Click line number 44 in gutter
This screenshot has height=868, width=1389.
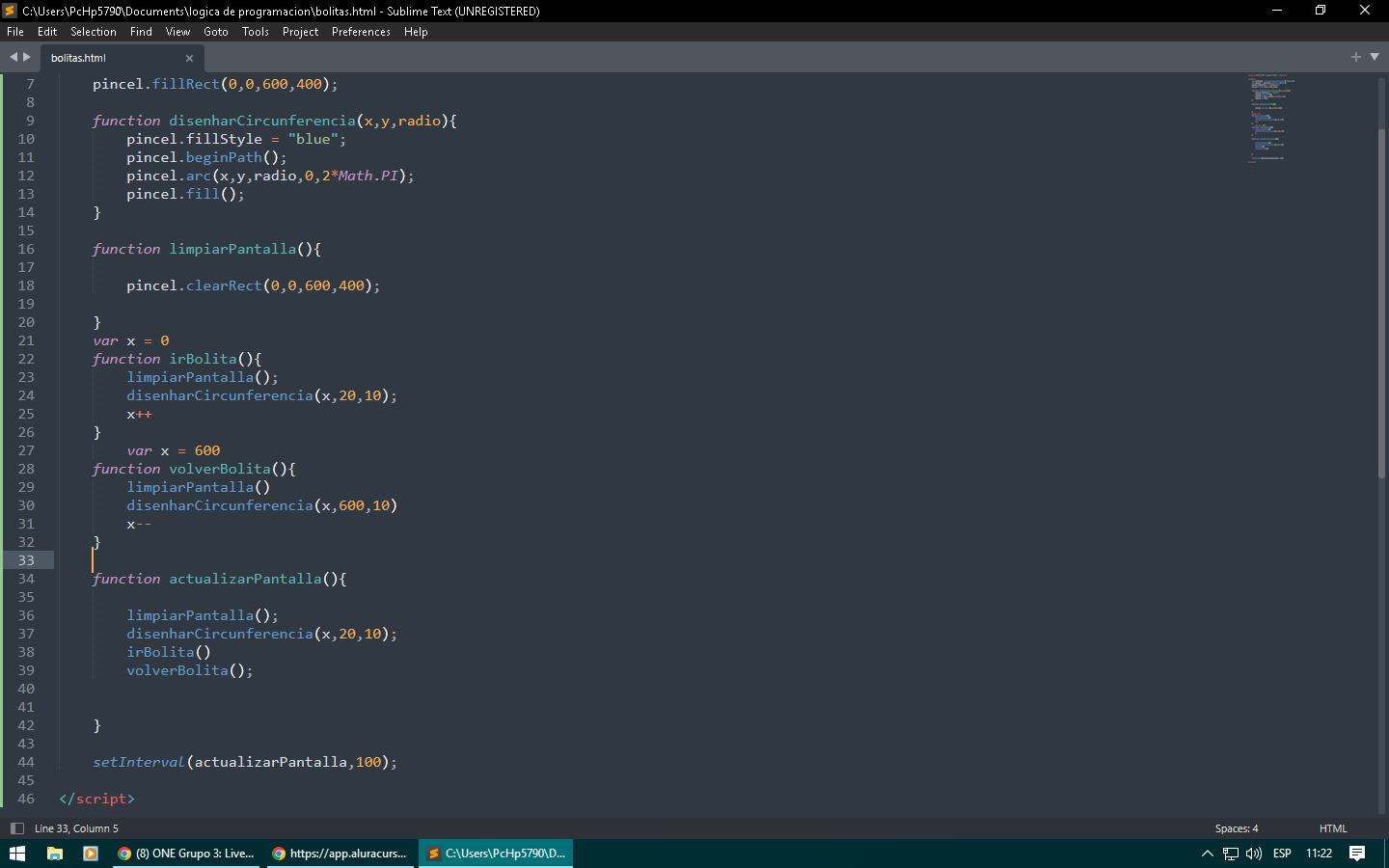26,762
